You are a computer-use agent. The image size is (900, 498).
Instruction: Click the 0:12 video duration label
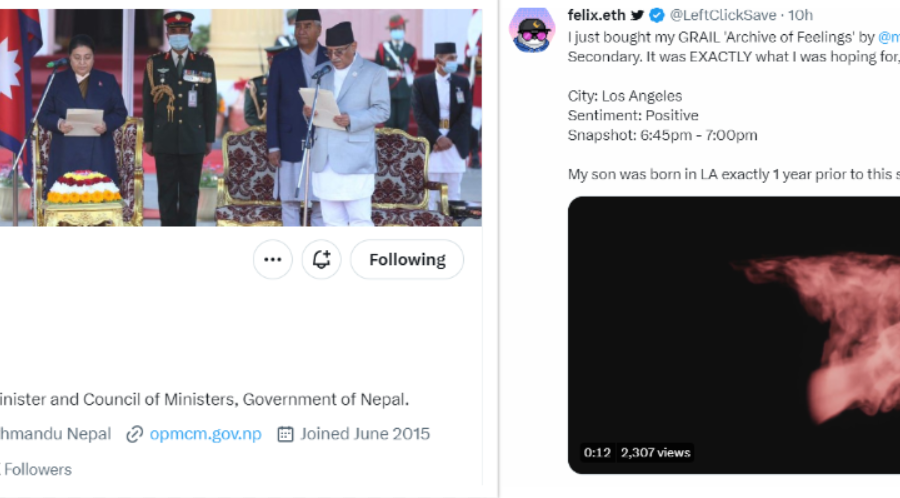point(597,452)
